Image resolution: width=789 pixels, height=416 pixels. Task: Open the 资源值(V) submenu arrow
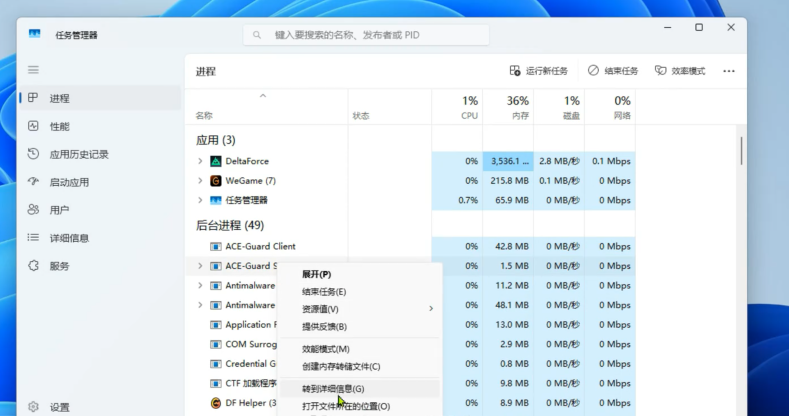pyautogui.click(x=431, y=308)
